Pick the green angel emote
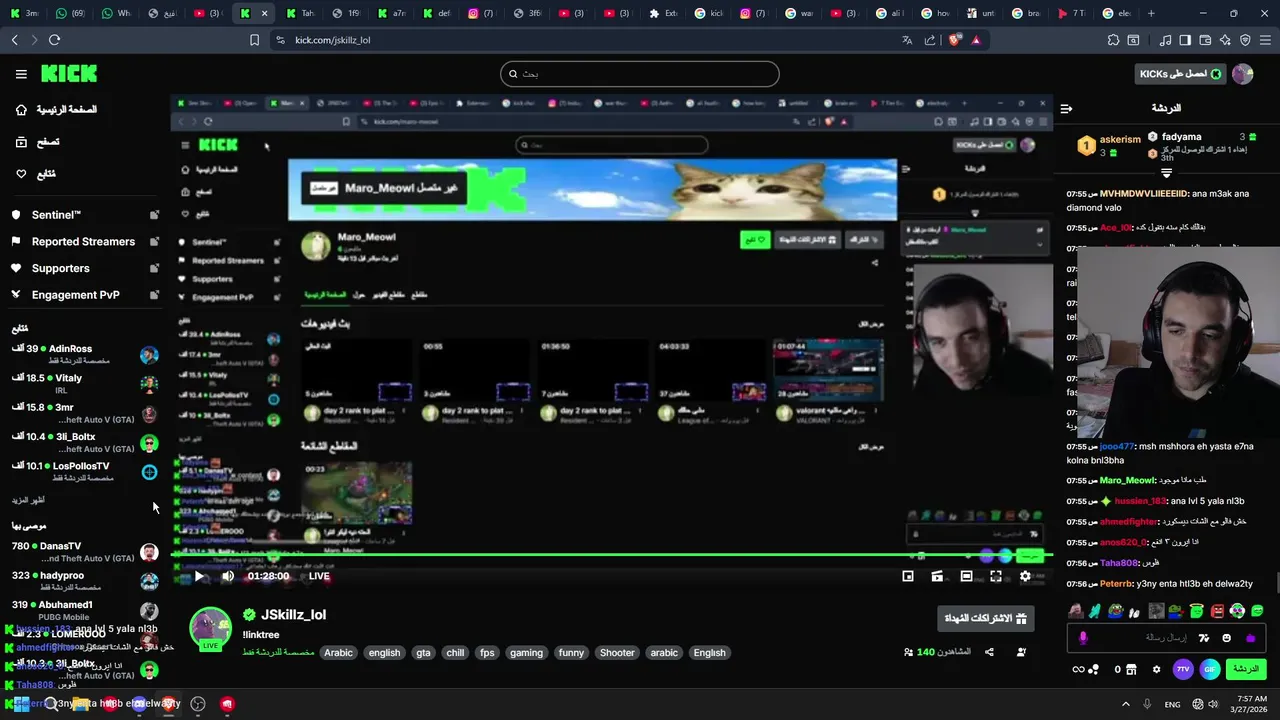This screenshot has height=720, width=1280. click(1197, 611)
